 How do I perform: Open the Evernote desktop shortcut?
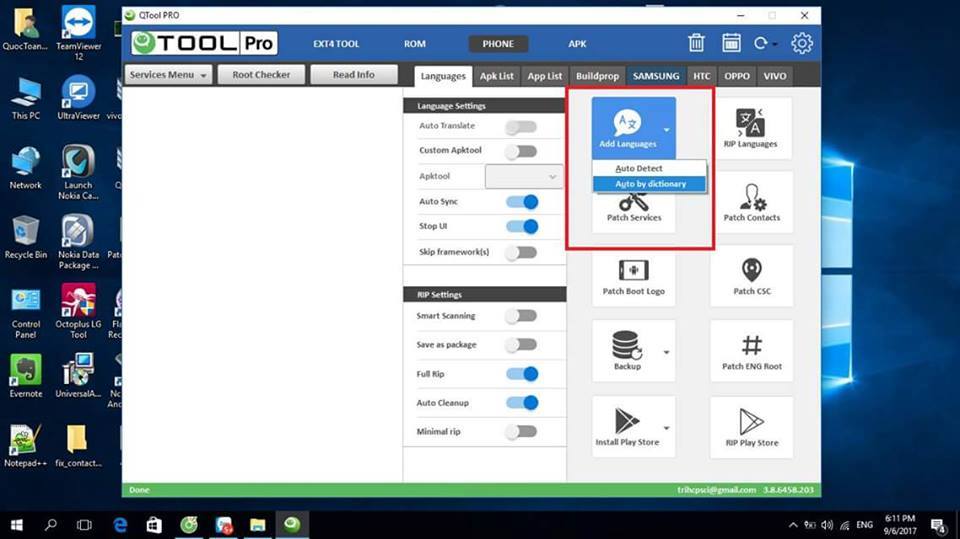26,375
